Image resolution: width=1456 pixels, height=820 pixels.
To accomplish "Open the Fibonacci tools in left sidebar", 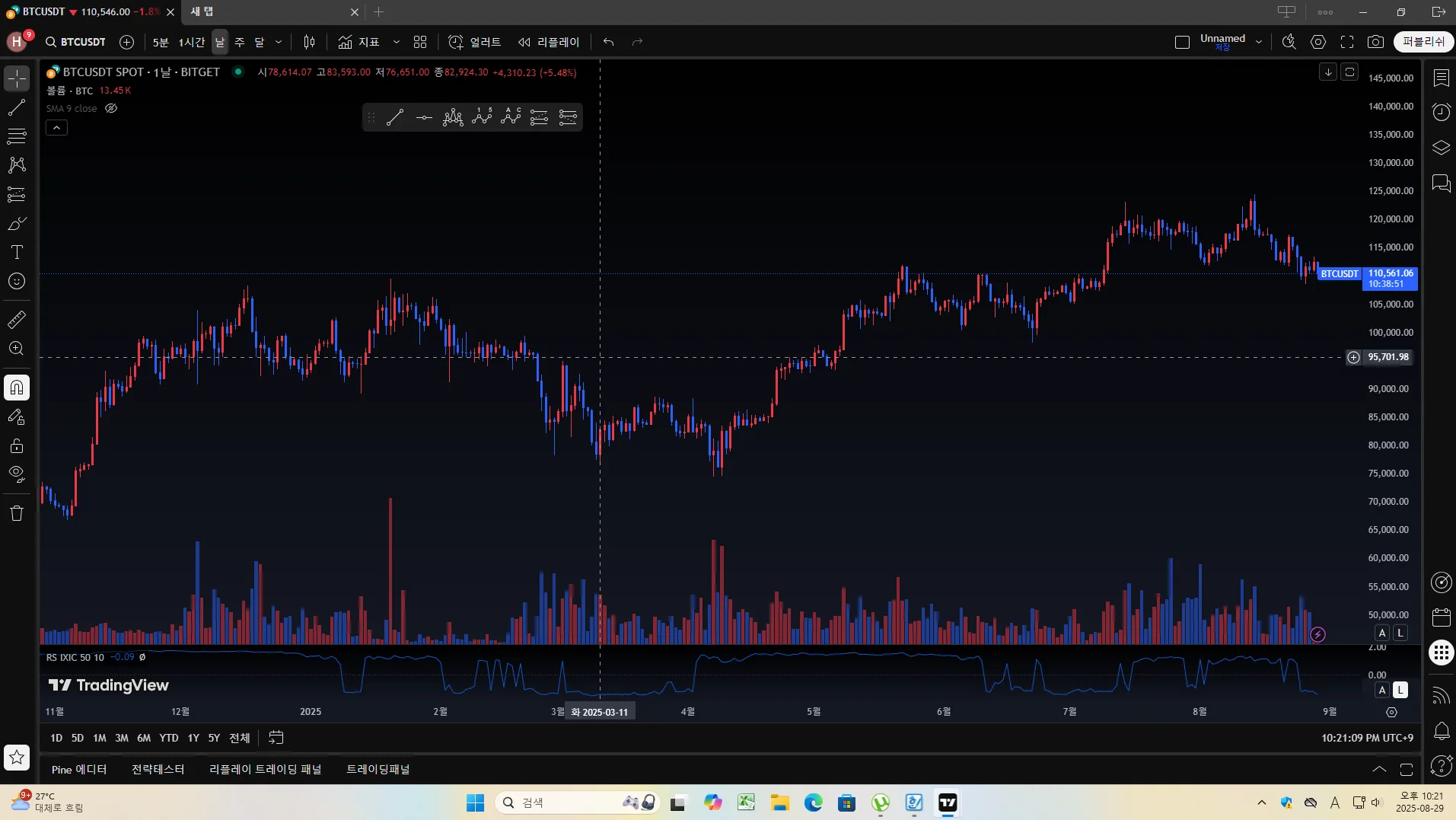I will (x=17, y=137).
